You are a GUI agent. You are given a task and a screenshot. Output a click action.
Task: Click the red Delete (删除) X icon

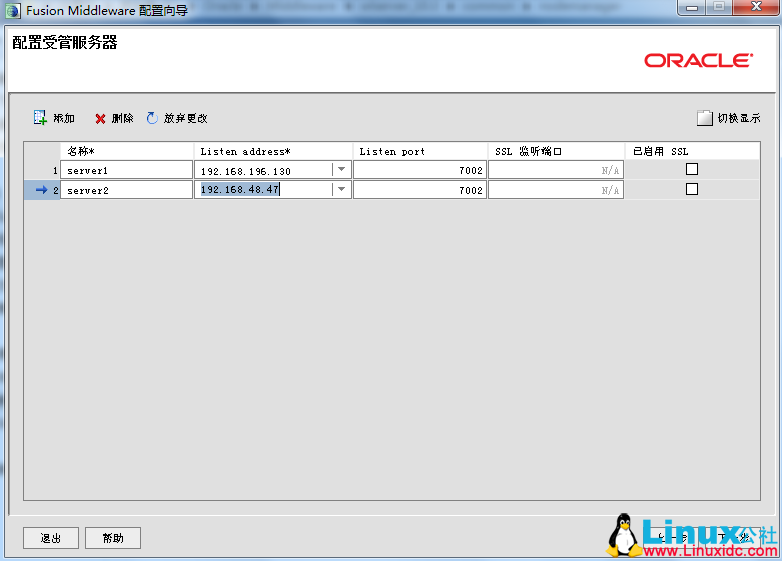point(100,119)
